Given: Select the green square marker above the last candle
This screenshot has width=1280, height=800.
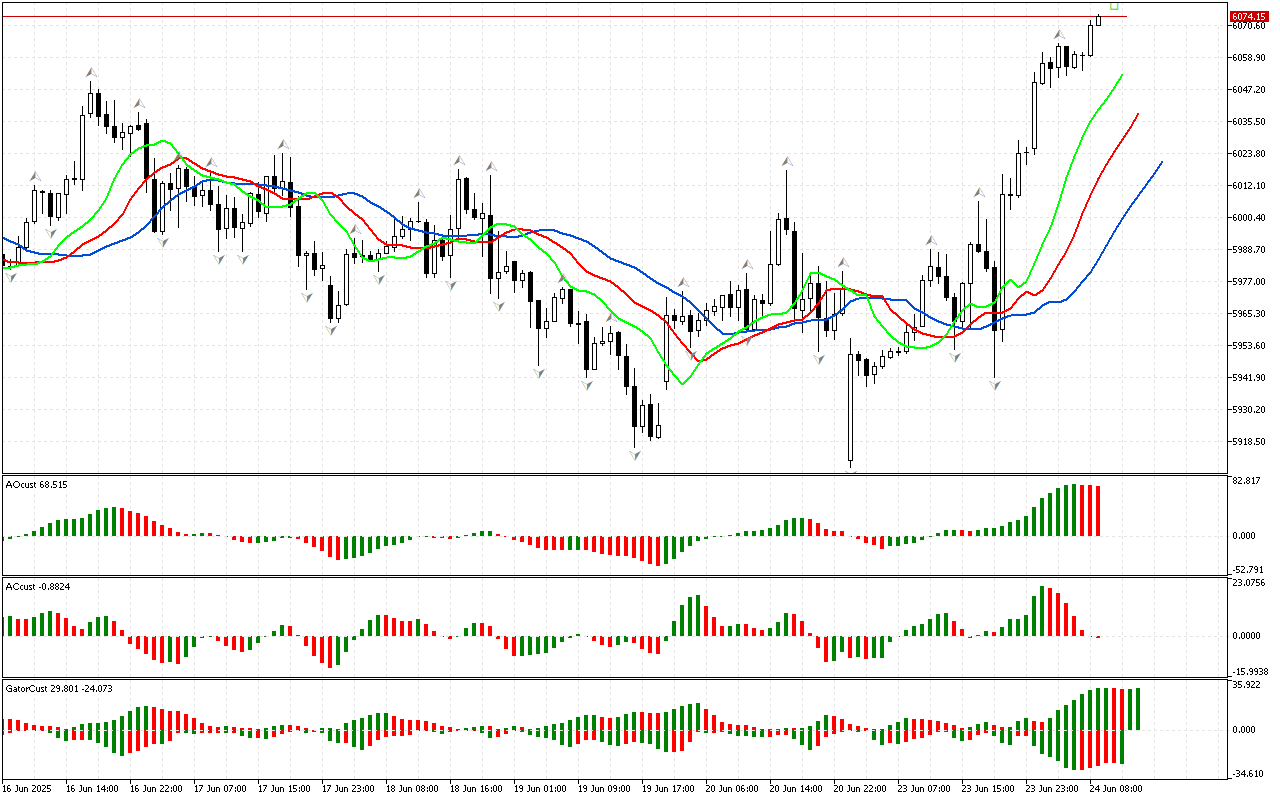Looking at the screenshot, I should pyautogui.click(x=1114, y=6).
